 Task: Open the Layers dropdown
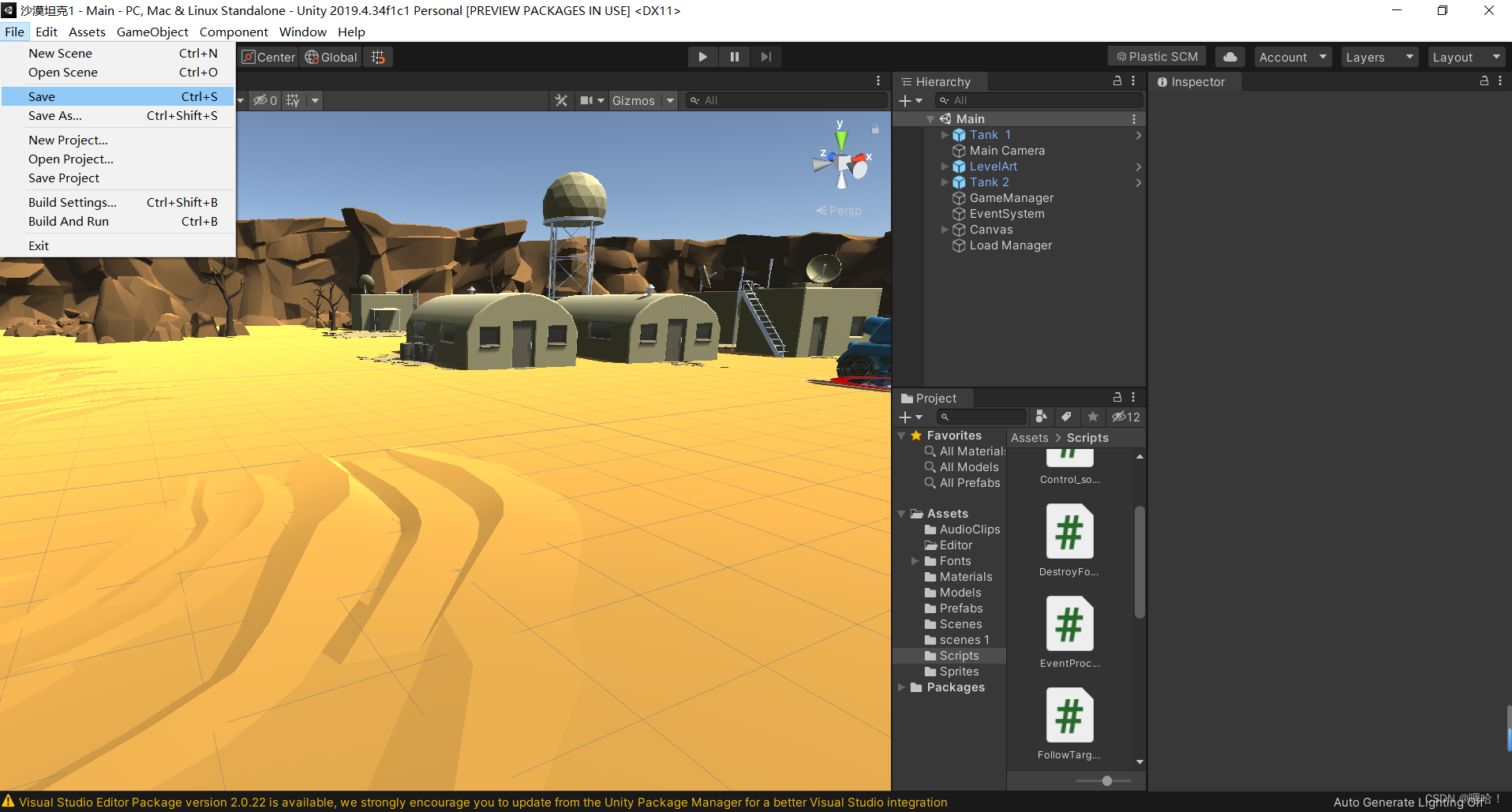point(1379,57)
